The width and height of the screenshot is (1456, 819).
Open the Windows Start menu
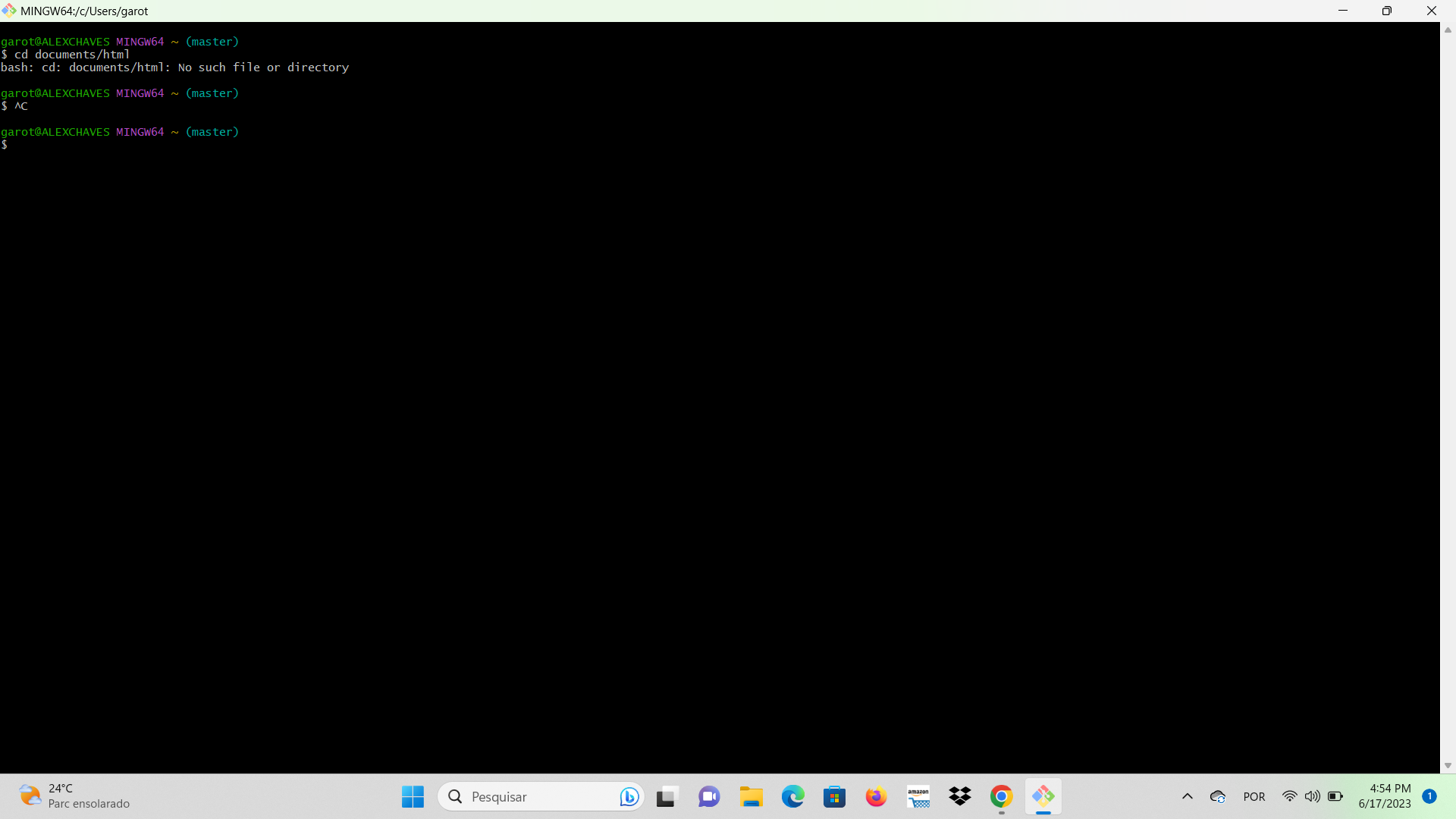tap(413, 796)
